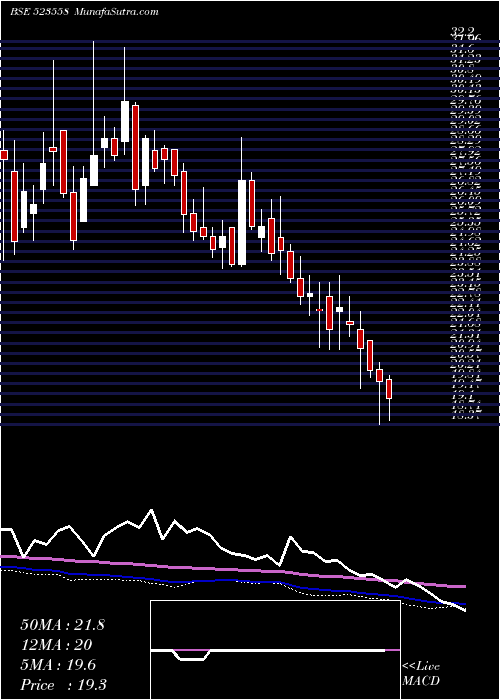This screenshot has width=500, height=700.
Task: Click the <<Live MACD label
Action: 421,674
